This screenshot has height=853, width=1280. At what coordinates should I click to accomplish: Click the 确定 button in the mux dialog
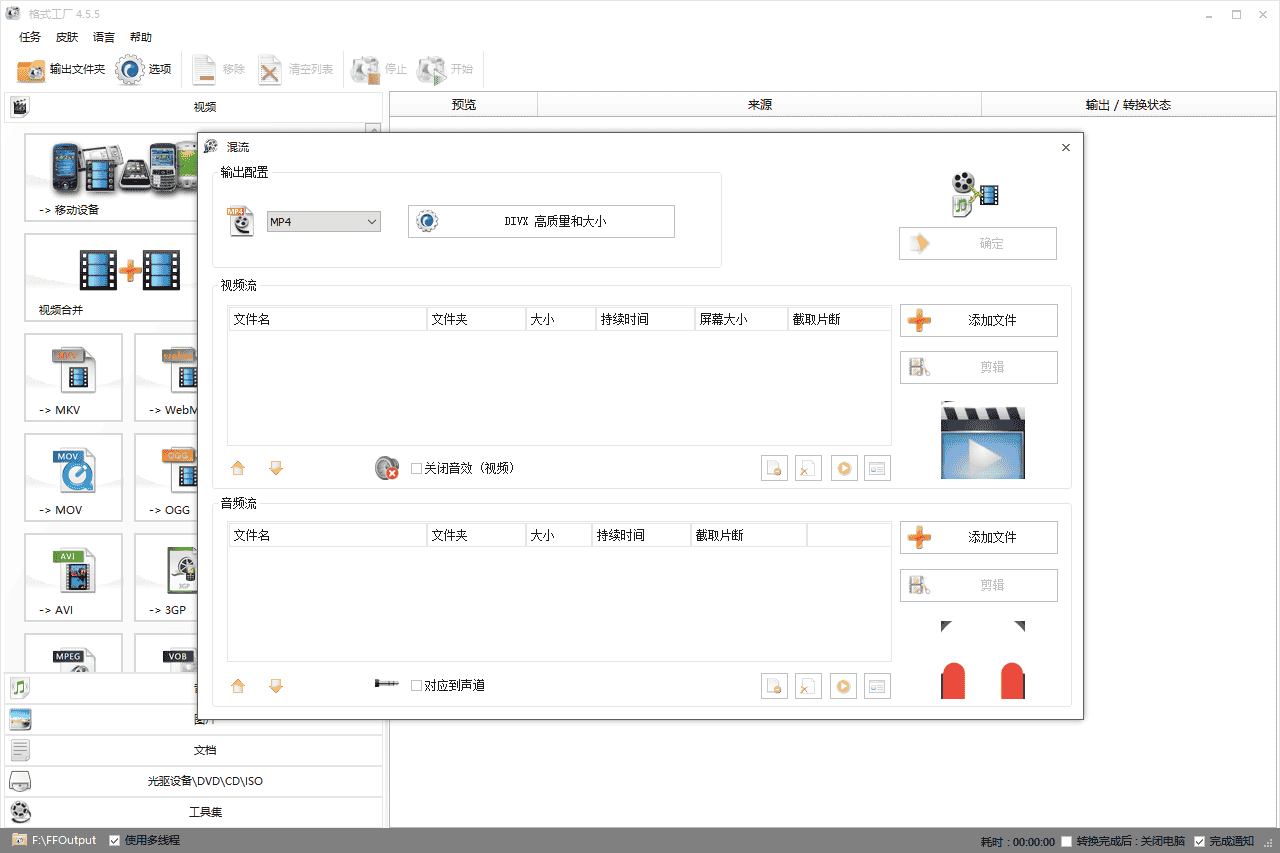pyautogui.click(x=977, y=243)
